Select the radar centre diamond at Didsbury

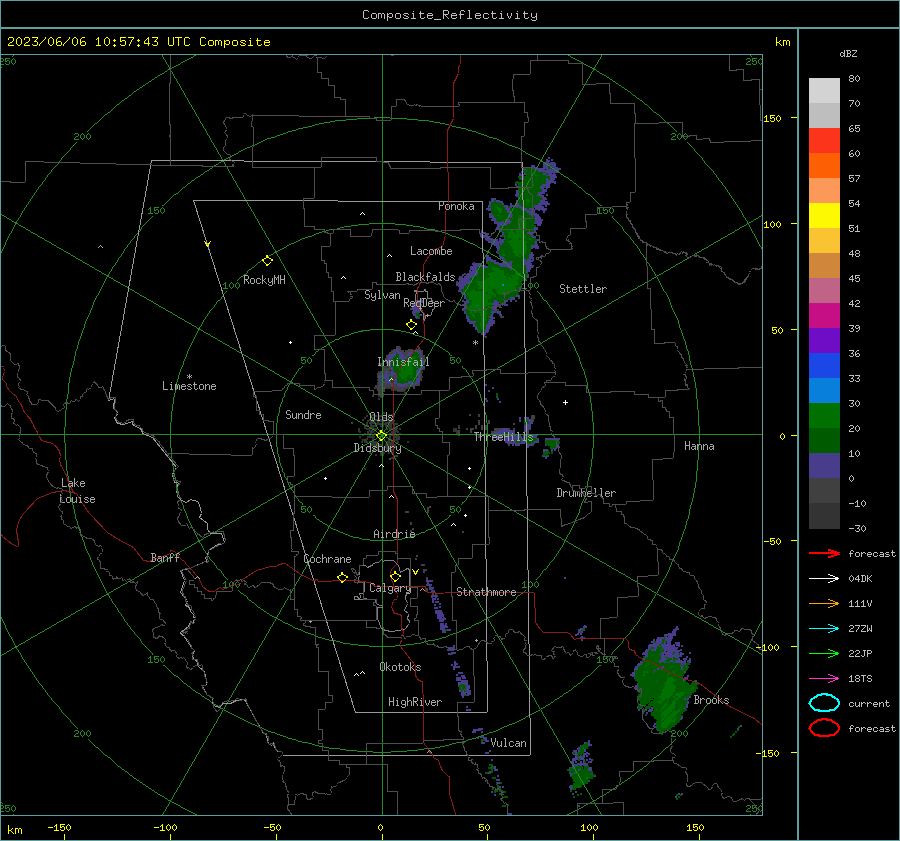coord(381,436)
